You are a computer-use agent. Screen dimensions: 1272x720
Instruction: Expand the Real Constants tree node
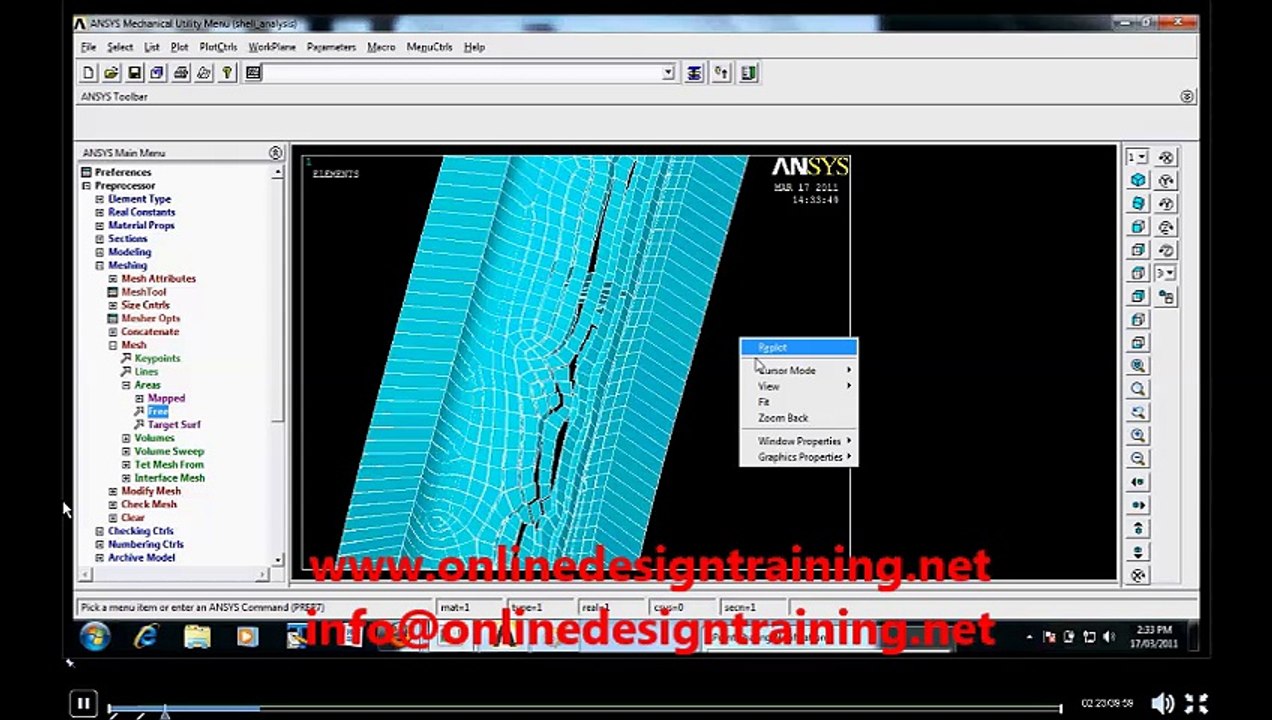tap(99, 212)
